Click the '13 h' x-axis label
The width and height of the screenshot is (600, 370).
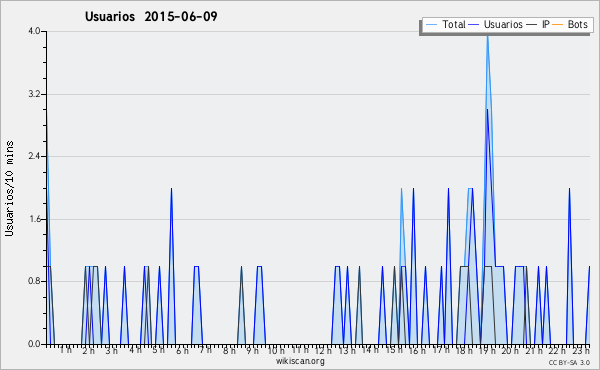pyautogui.click(x=347, y=350)
